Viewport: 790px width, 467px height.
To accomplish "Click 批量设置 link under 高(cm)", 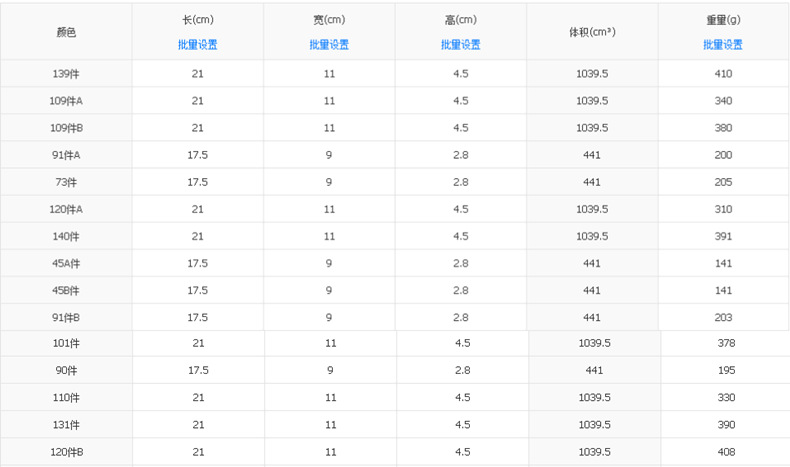I will [x=460, y=45].
